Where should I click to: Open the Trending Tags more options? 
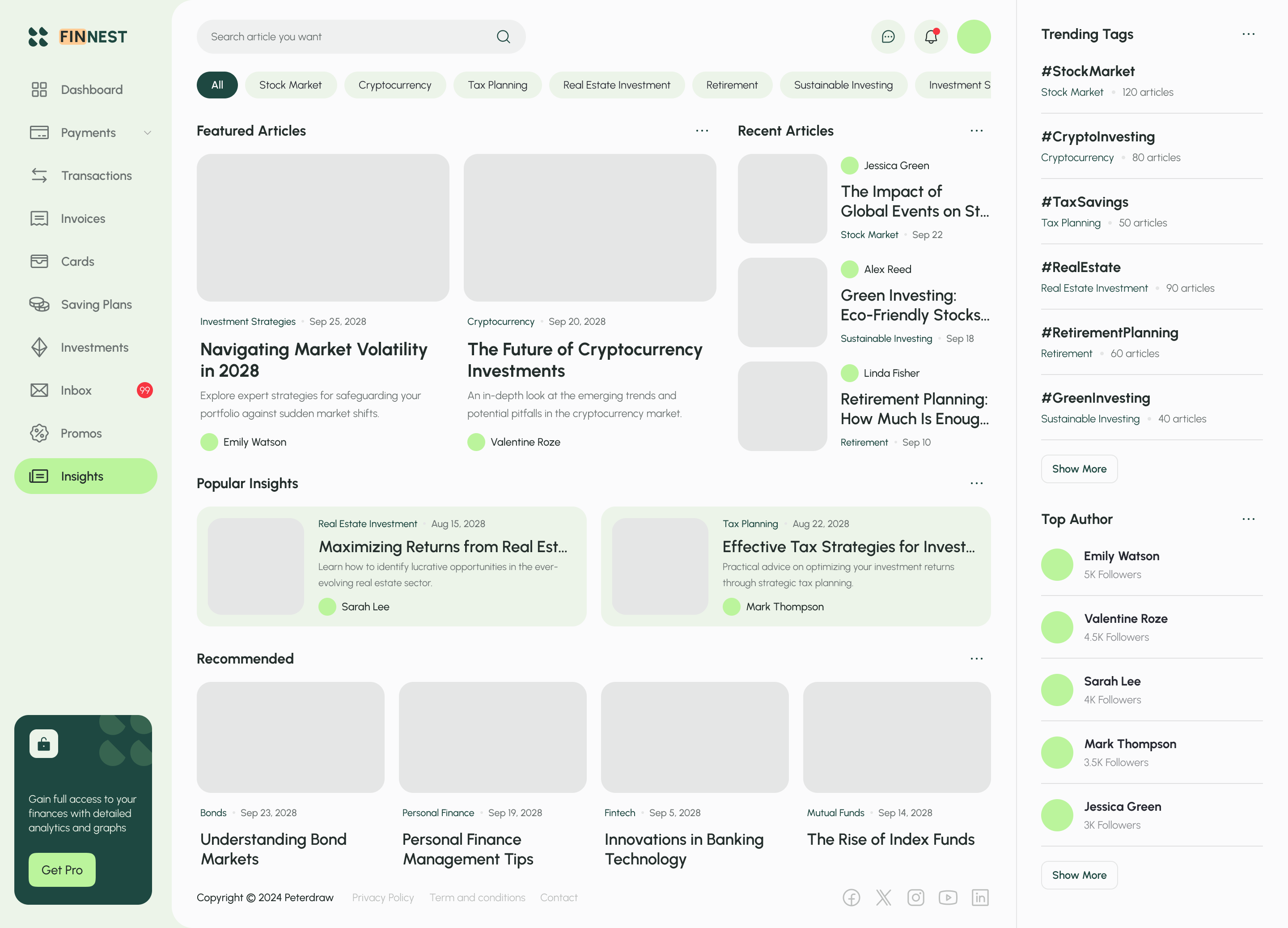click(x=1248, y=34)
